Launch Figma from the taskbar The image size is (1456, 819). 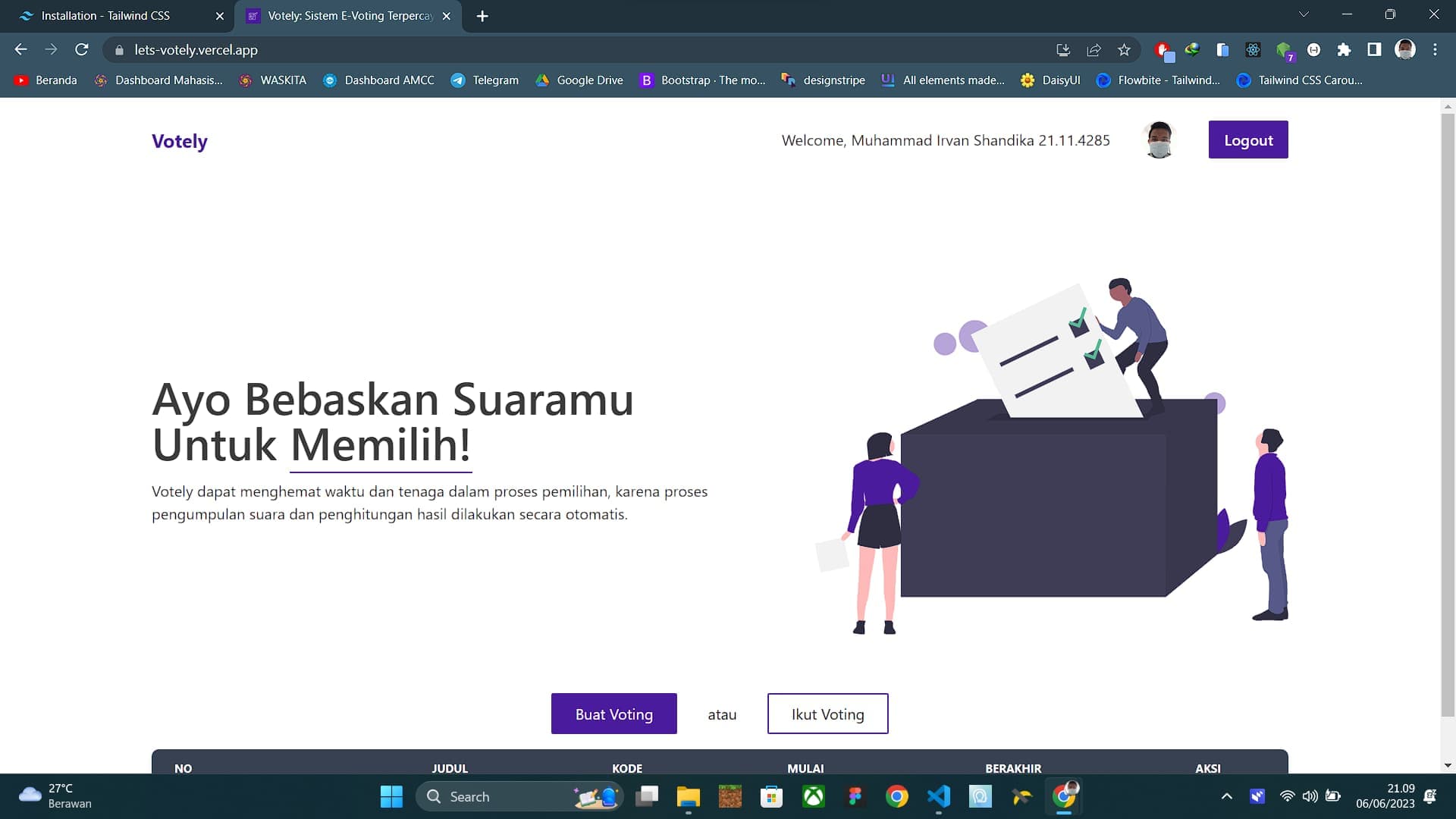(855, 796)
